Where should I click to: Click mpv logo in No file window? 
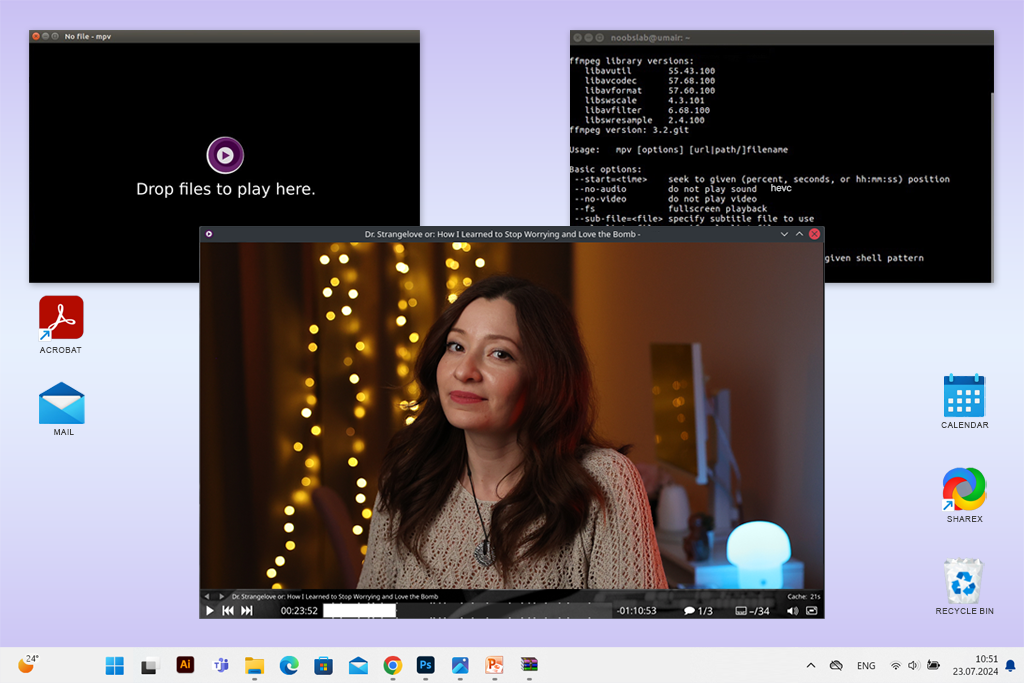coord(225,155)
